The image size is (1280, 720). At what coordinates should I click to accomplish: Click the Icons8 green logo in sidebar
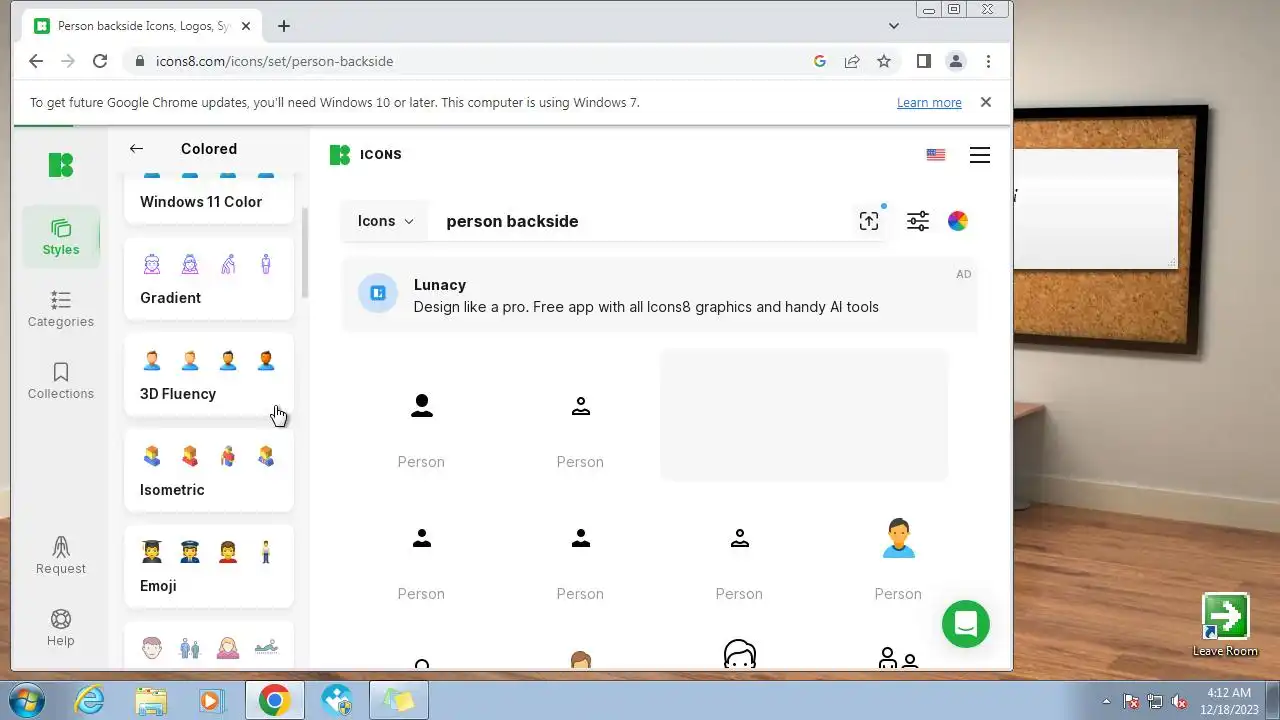pos(61,165)
